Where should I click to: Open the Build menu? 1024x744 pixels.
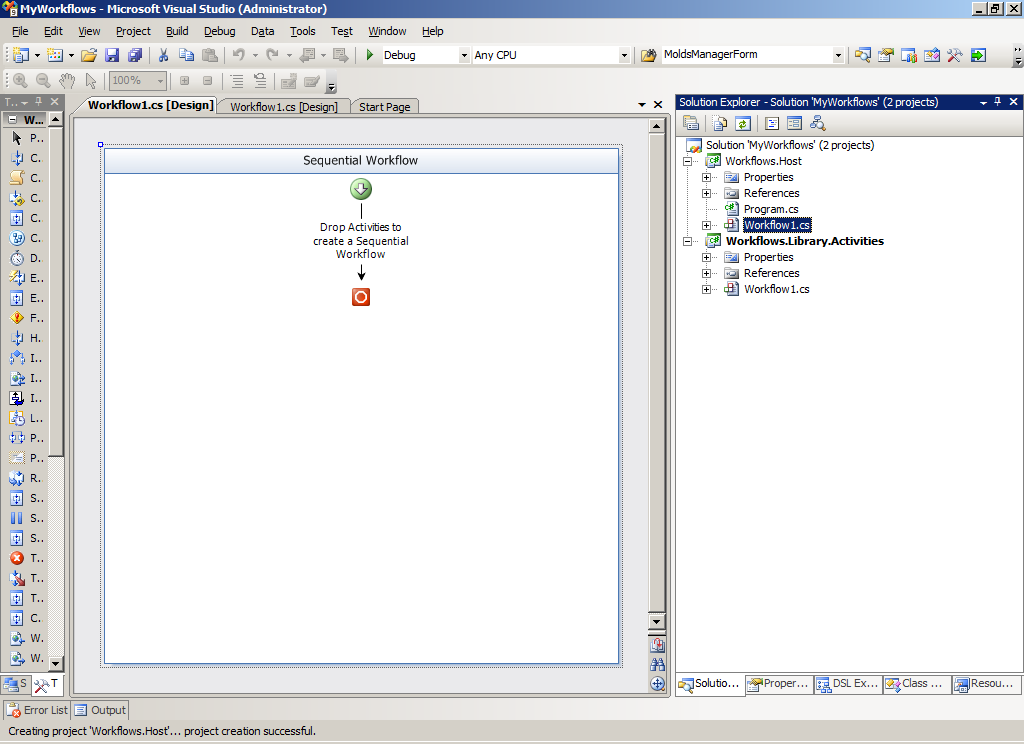point(177,31)
